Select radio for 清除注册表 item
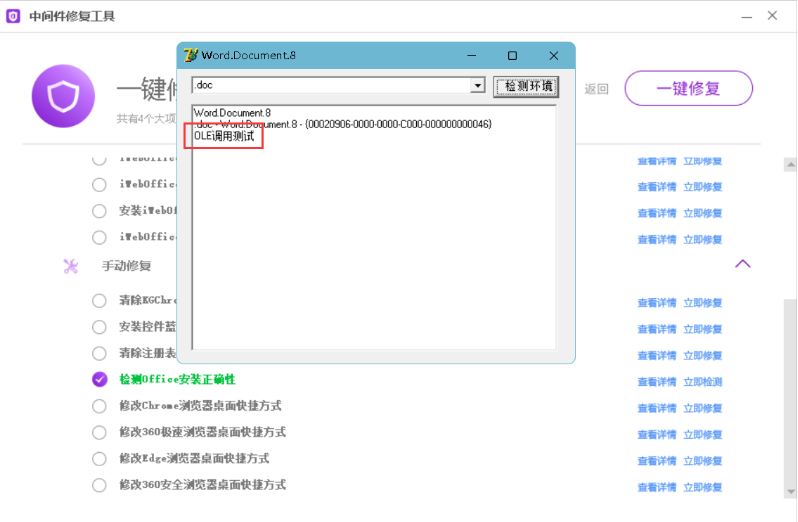The height and width of the screenshot is (522, 798). [x=99, y=354]
